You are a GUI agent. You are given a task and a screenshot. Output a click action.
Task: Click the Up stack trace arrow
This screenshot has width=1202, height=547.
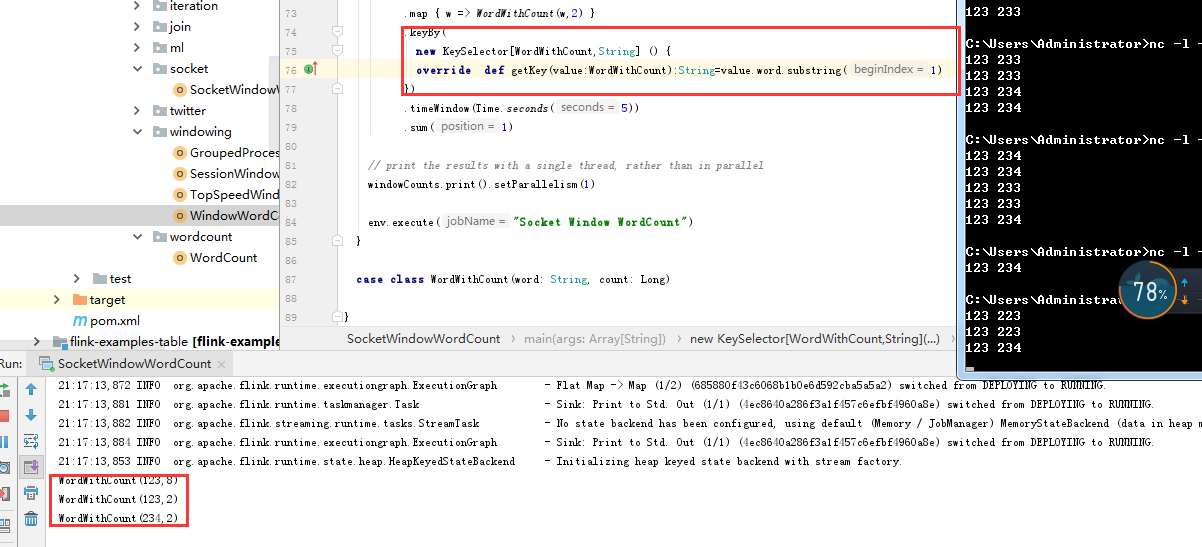pos(31,389)
